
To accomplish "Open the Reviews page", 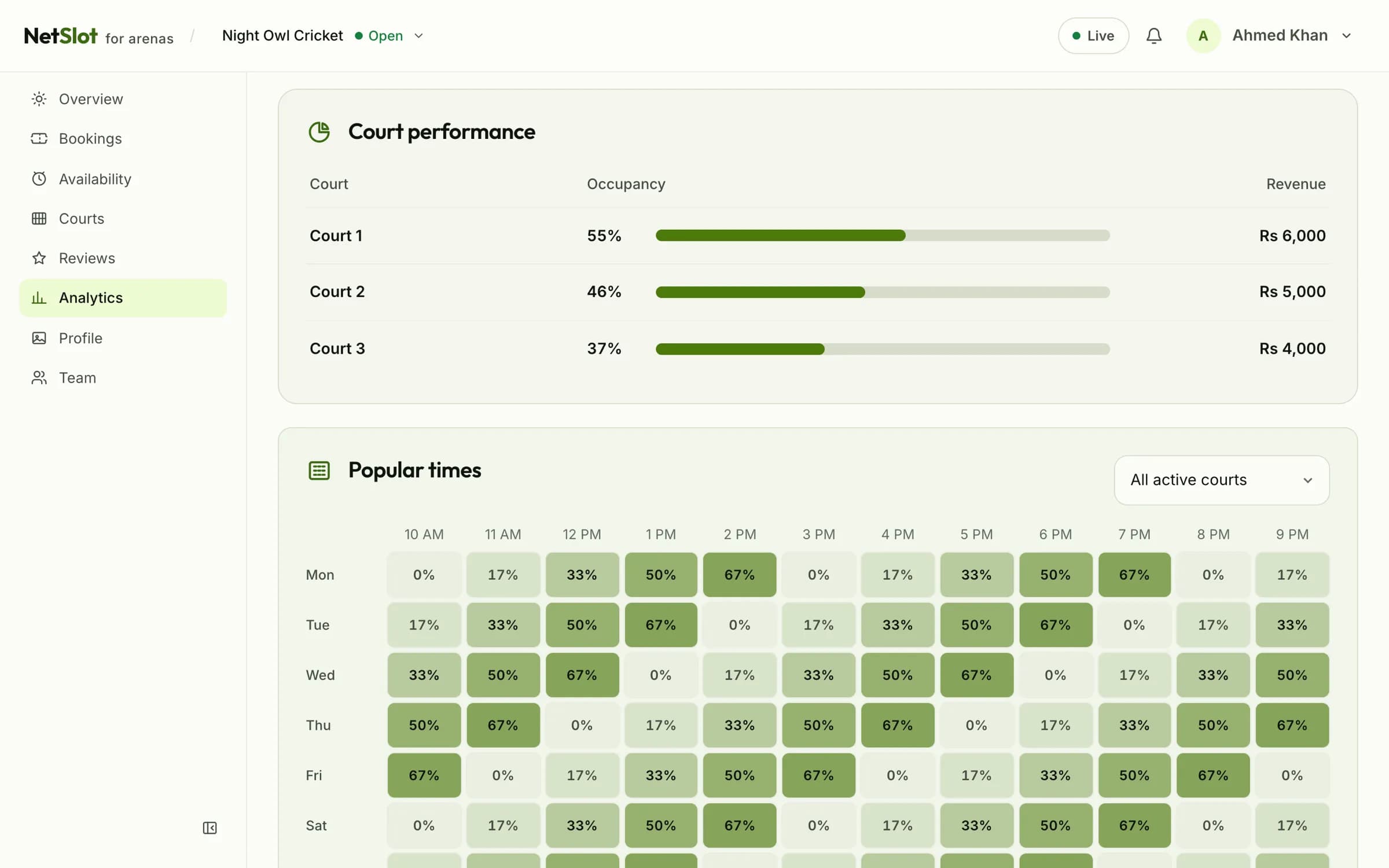I will click(123, 258).
